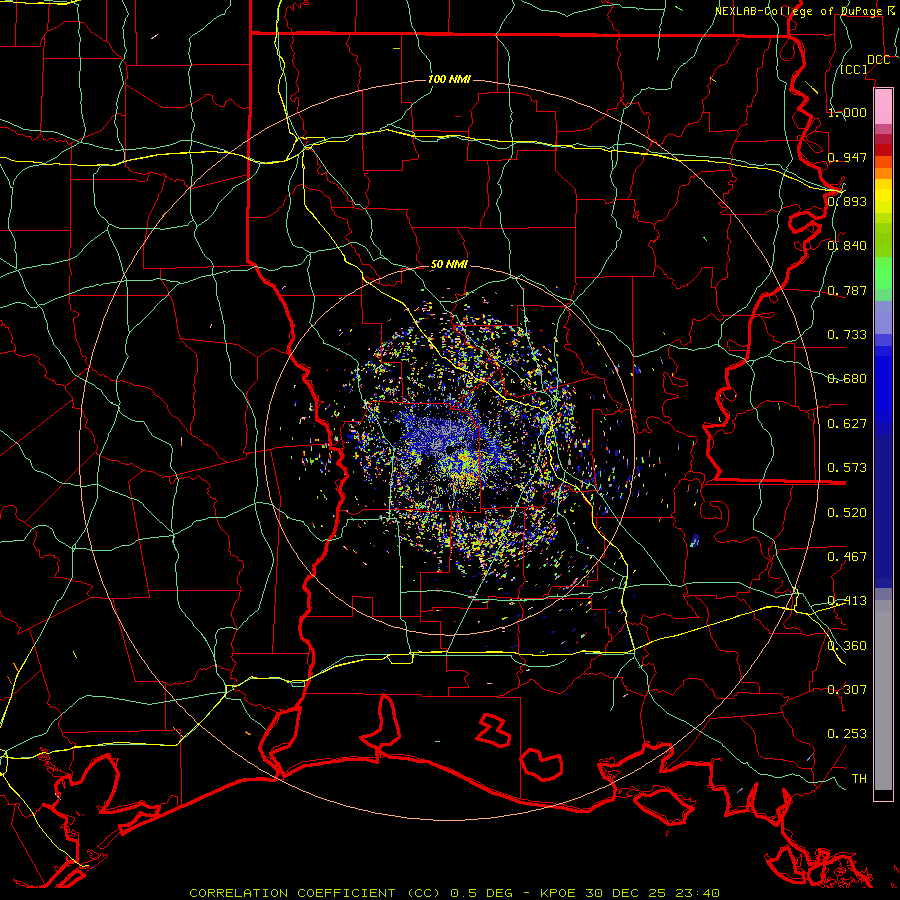The image size is (900, 900).
Task: Click the TH threshold label
Action: point(859,779)
